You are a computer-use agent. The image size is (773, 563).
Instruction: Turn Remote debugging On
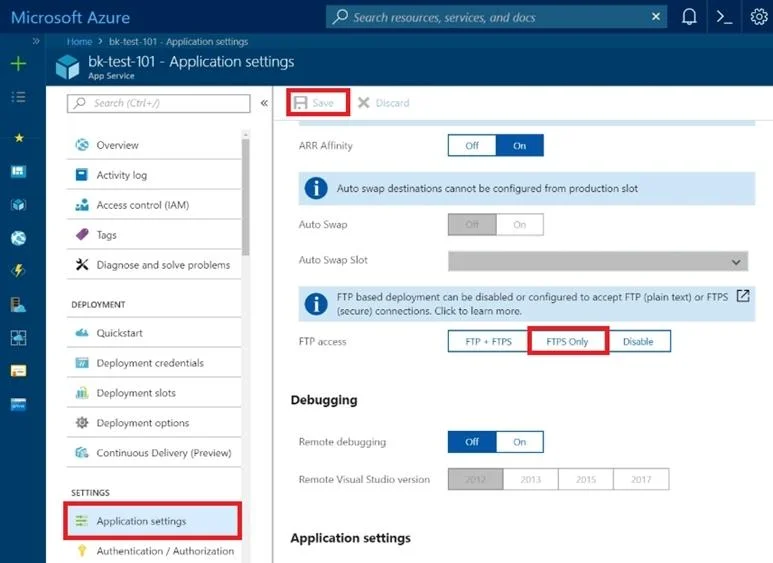[520, 442]
